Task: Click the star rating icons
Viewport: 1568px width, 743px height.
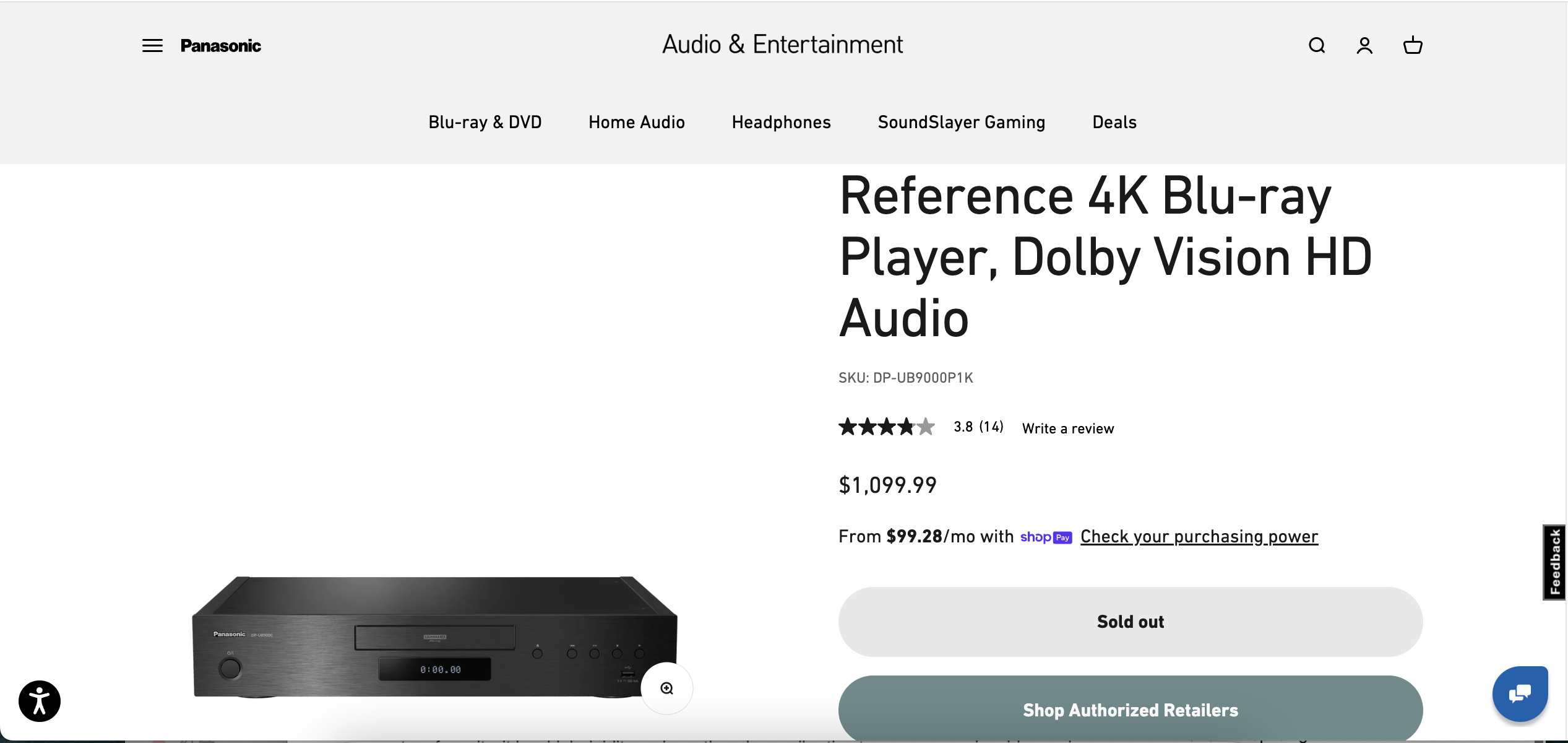Action: tap(887, 427)
